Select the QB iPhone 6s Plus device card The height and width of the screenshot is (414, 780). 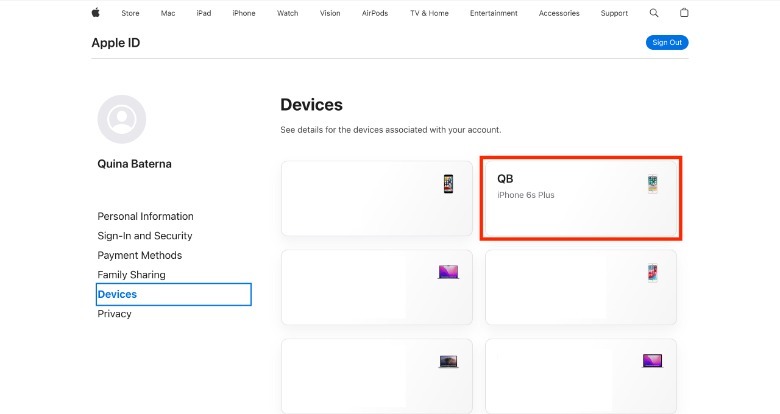coord(580,197)
